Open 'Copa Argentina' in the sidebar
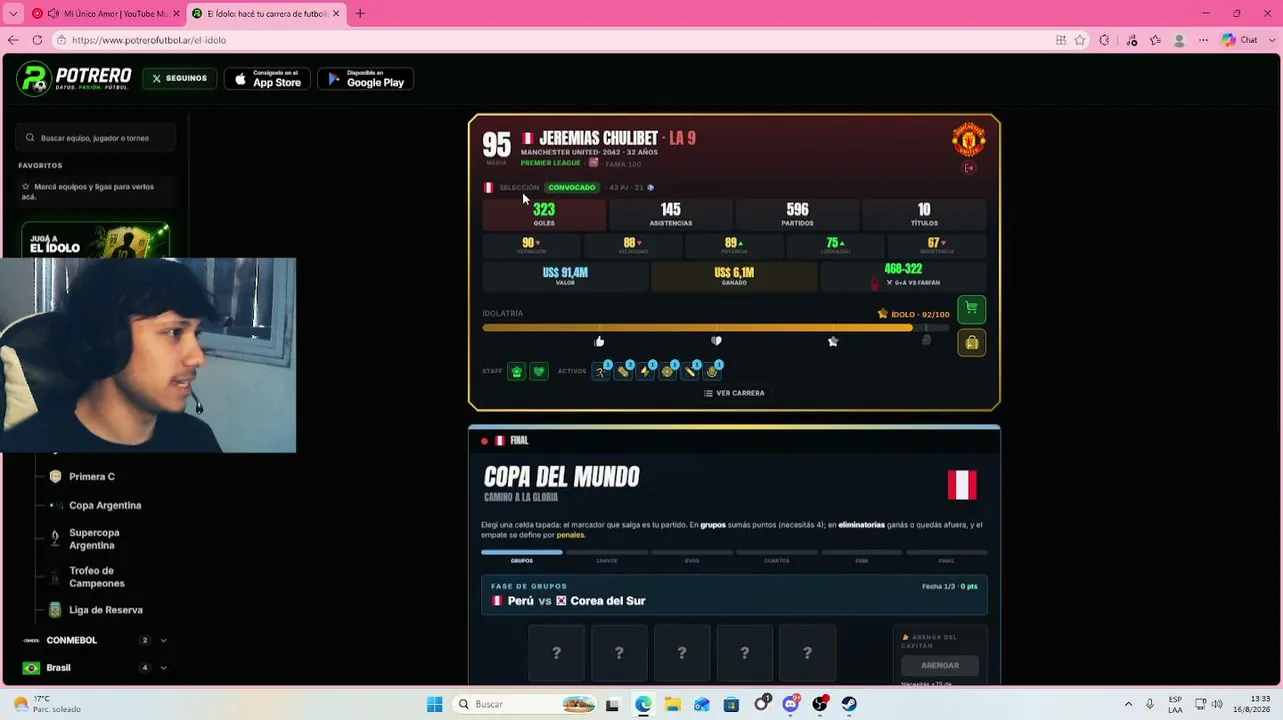This screenshot has width=1283, height=720. [x=105, y=505]
